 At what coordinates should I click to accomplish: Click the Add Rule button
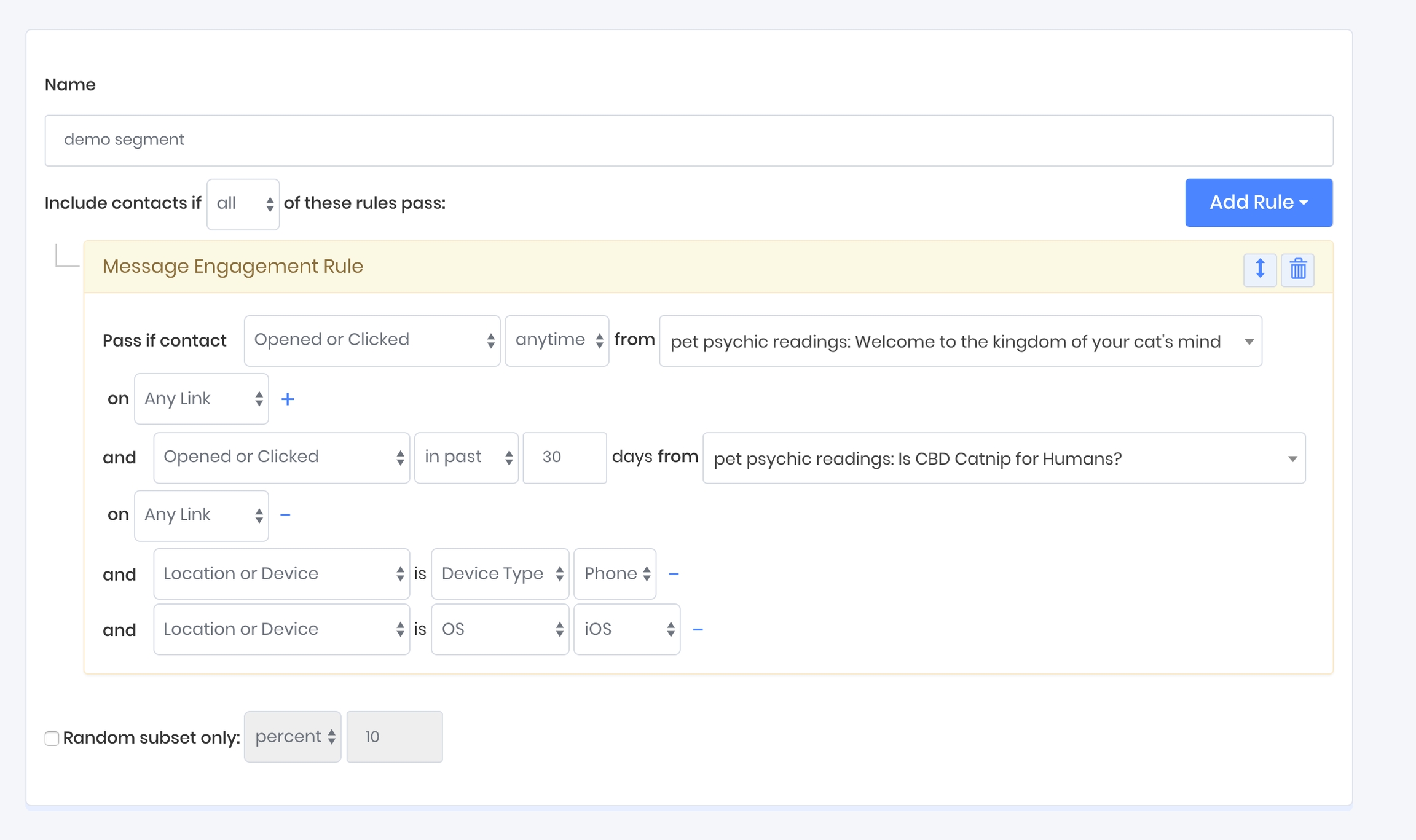[x=1258, y=203]
